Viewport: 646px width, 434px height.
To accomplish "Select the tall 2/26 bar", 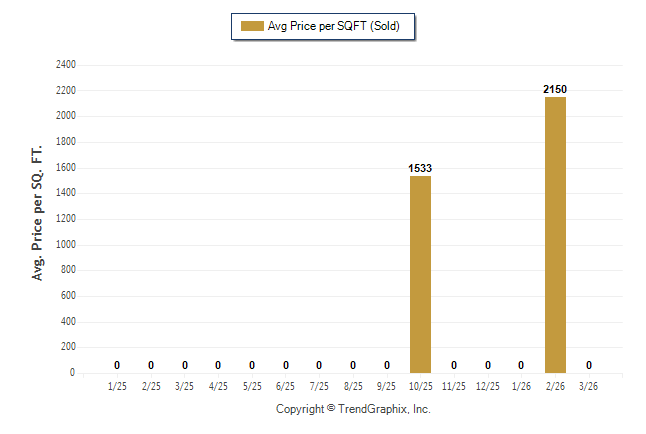I will 555,234.
